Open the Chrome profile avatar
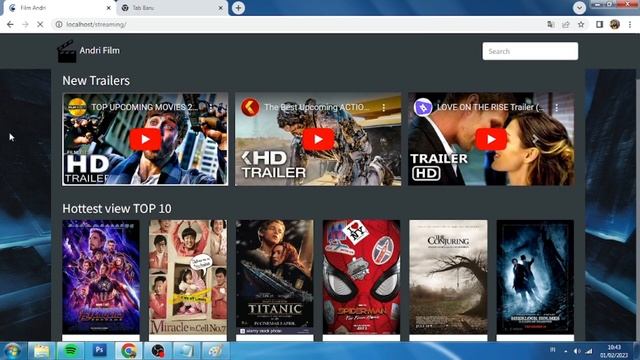 [615, 24]
